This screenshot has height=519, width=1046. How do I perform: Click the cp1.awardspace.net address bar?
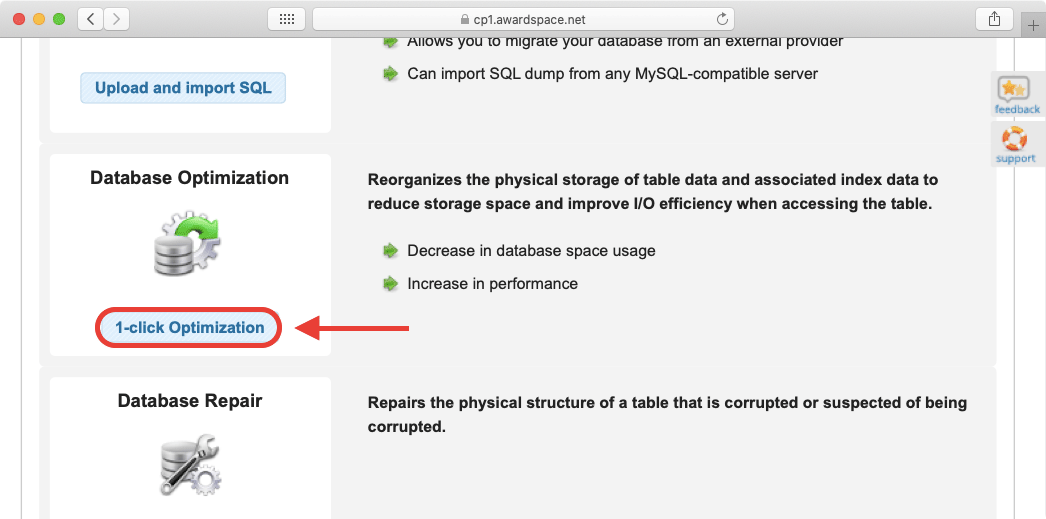[523, 19]
